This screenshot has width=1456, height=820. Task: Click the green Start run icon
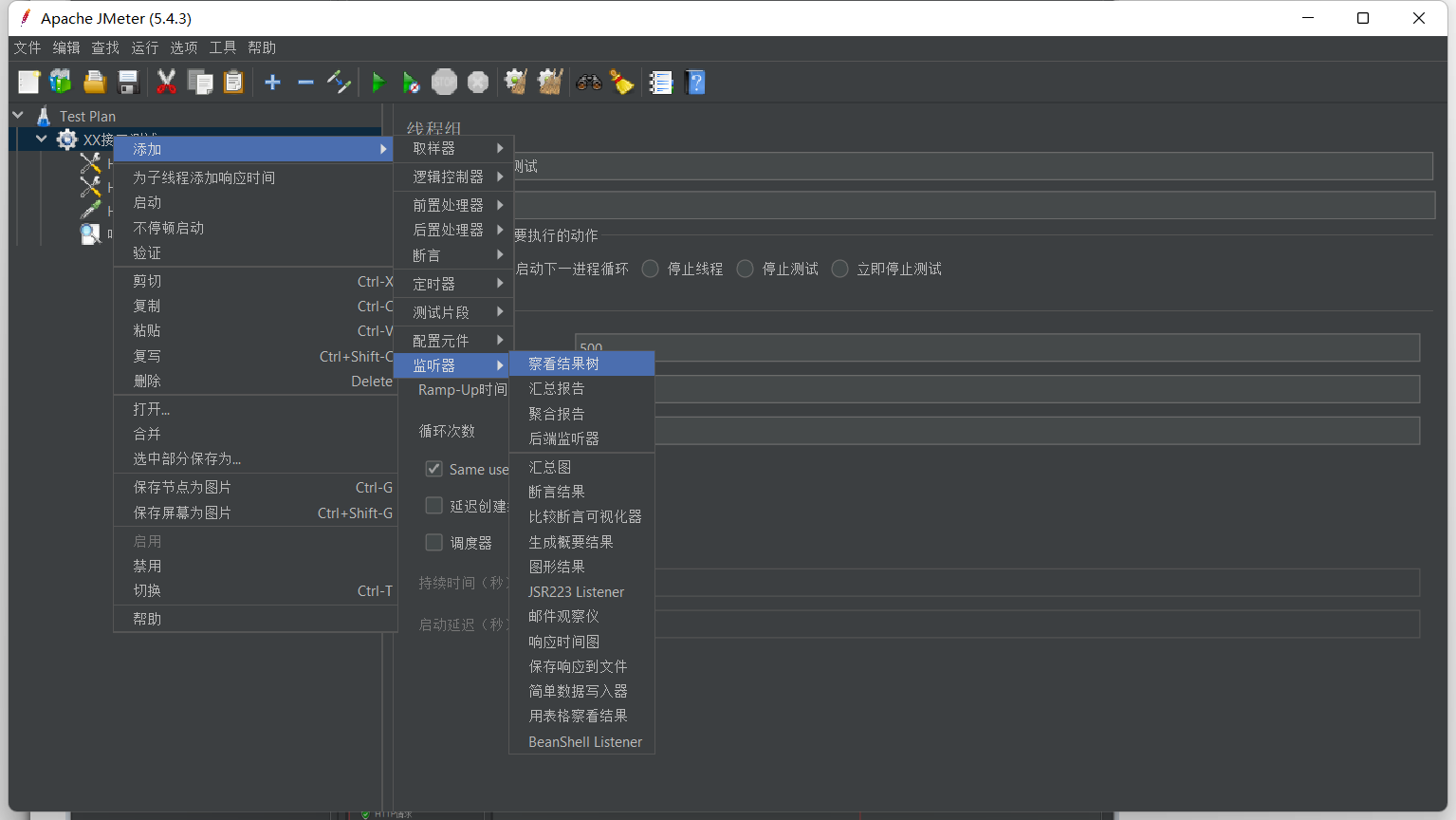[x=378, y=83]
